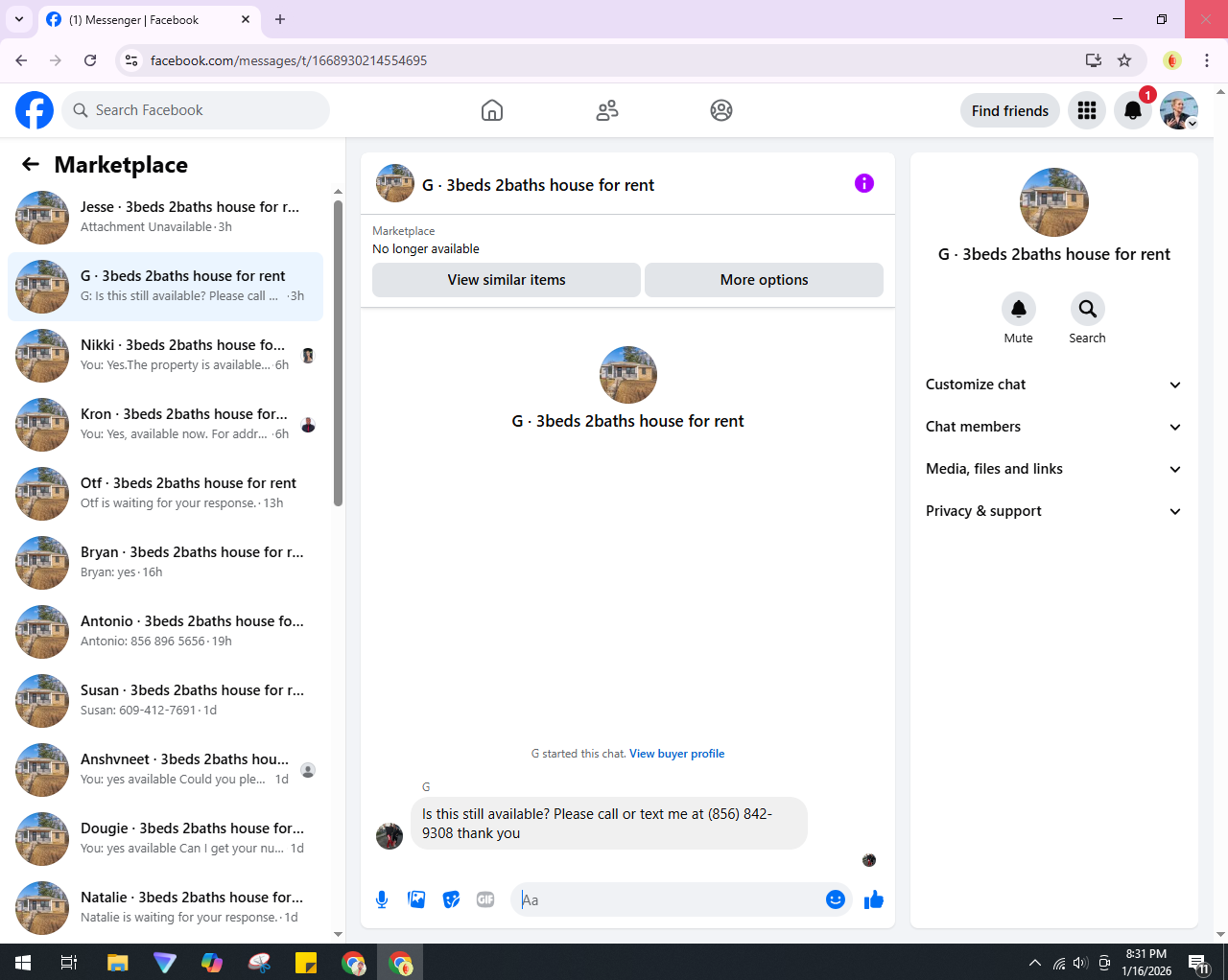
Task: Open Natalie's waiting conversation
Action: pyautogui.click(x=165, y=908)
